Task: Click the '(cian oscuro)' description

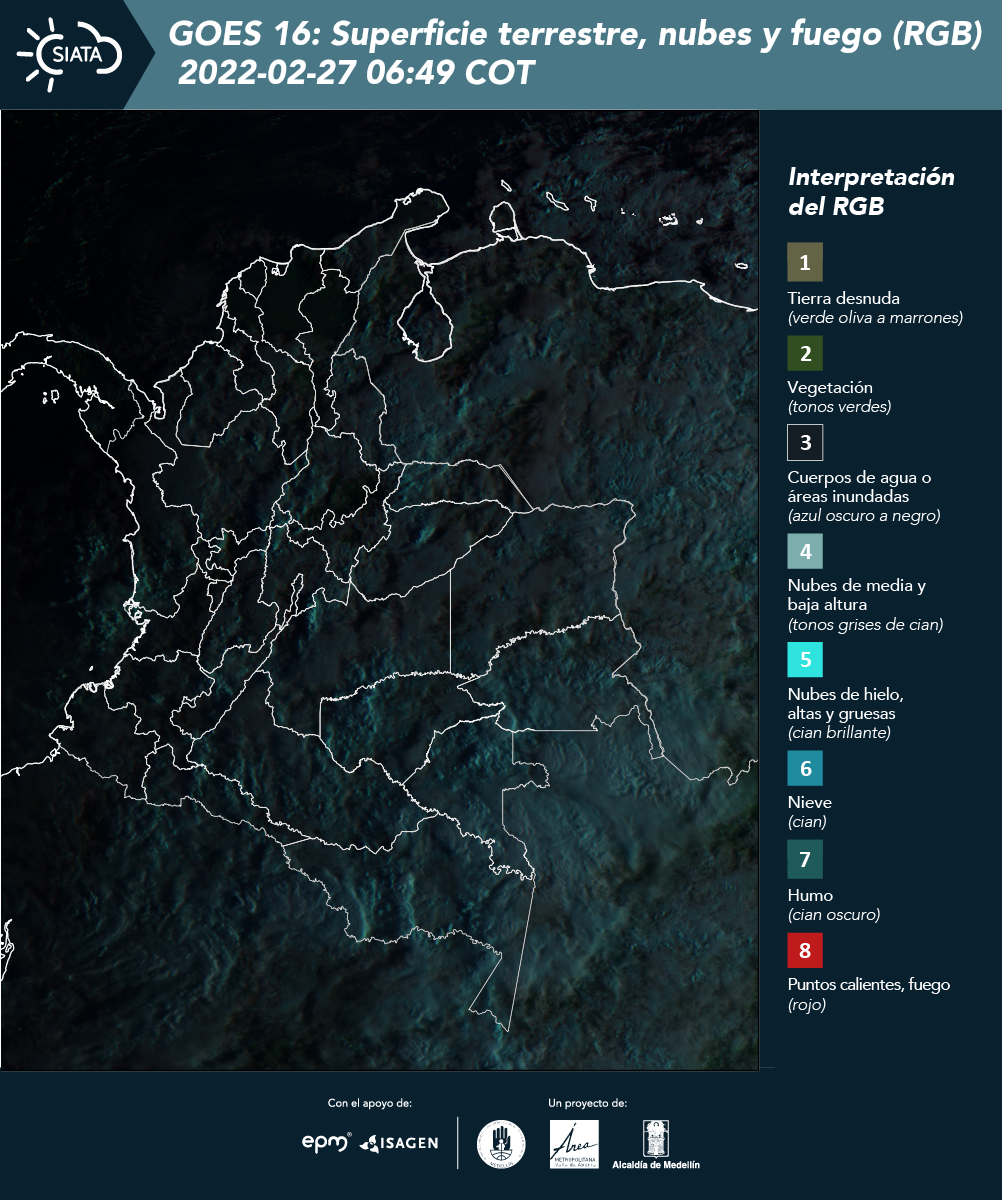Action: pos(834,915)
